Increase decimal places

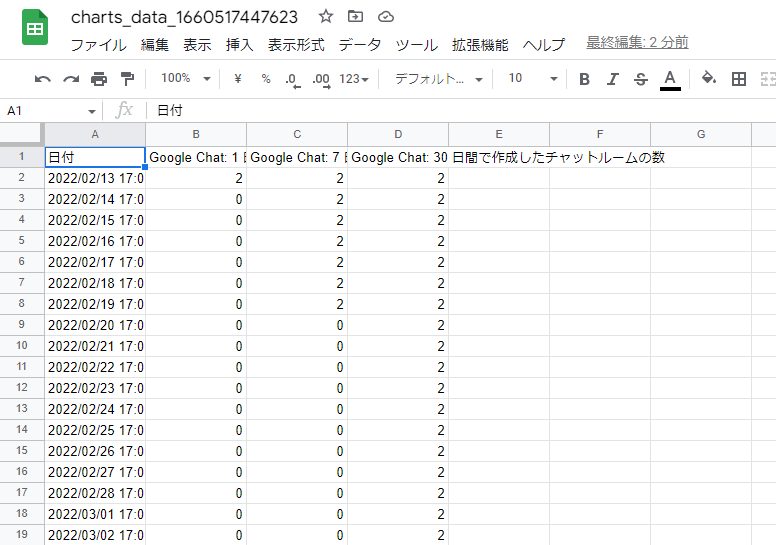(321, 79)
